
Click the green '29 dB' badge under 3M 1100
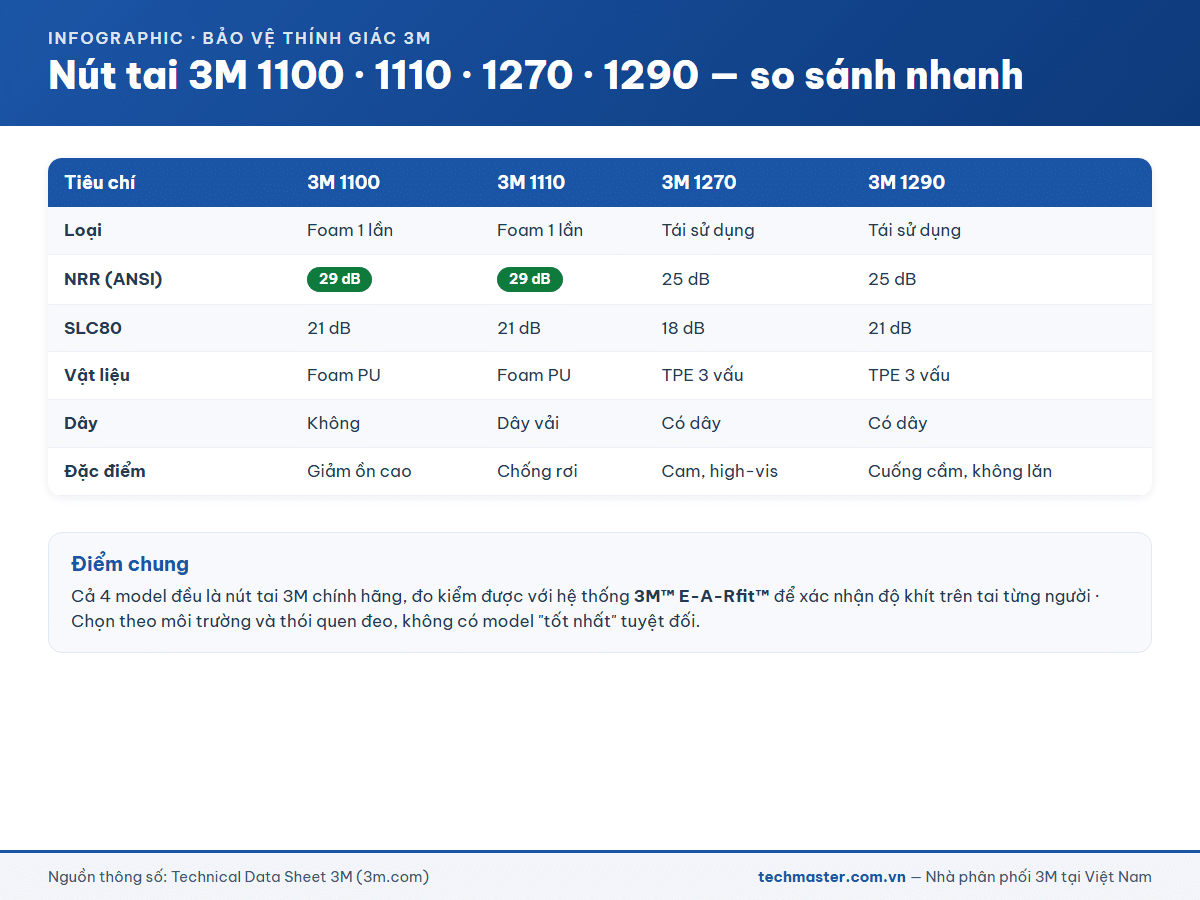pyautogui.click(x=339, y=279)
